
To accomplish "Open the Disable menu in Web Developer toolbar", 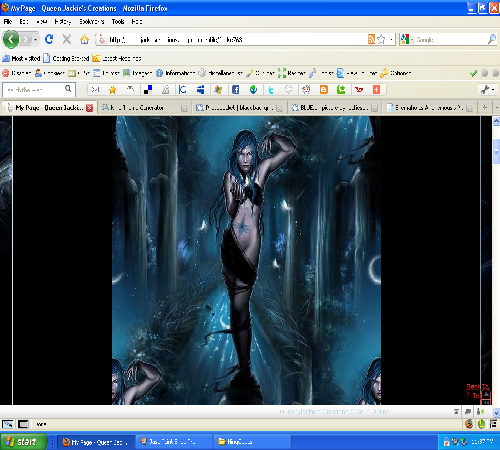I will pyautogui.click(x=17, y=73).
